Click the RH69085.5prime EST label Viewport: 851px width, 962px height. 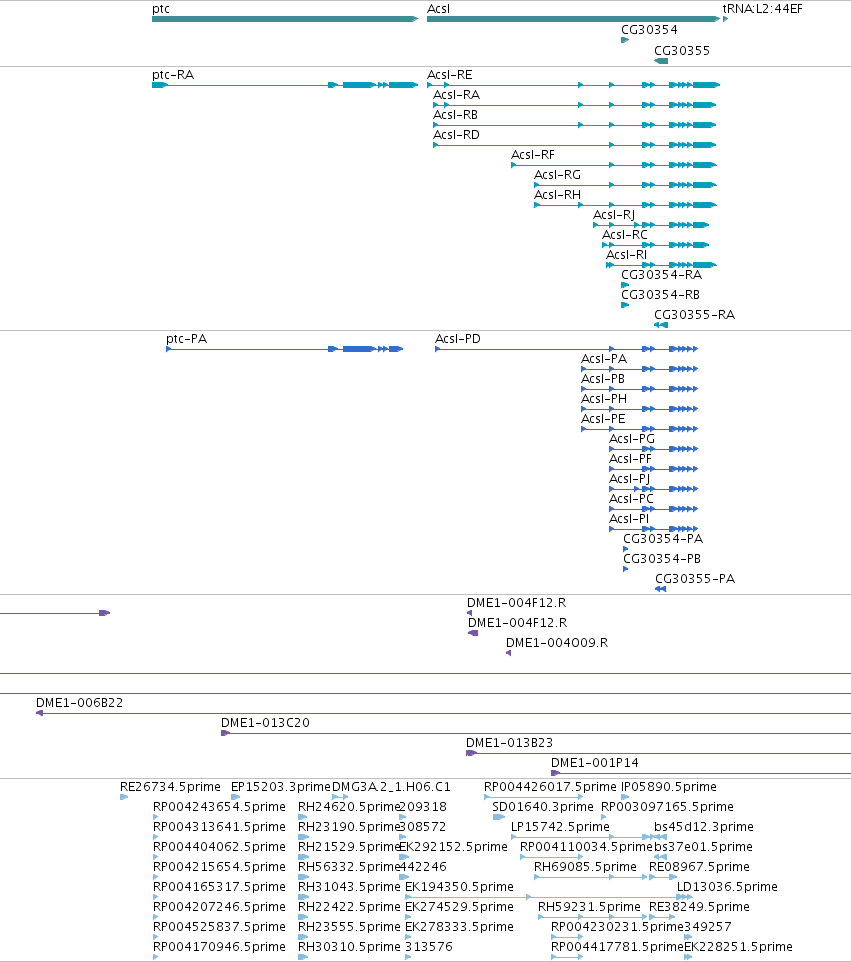(x=585, y=866)
